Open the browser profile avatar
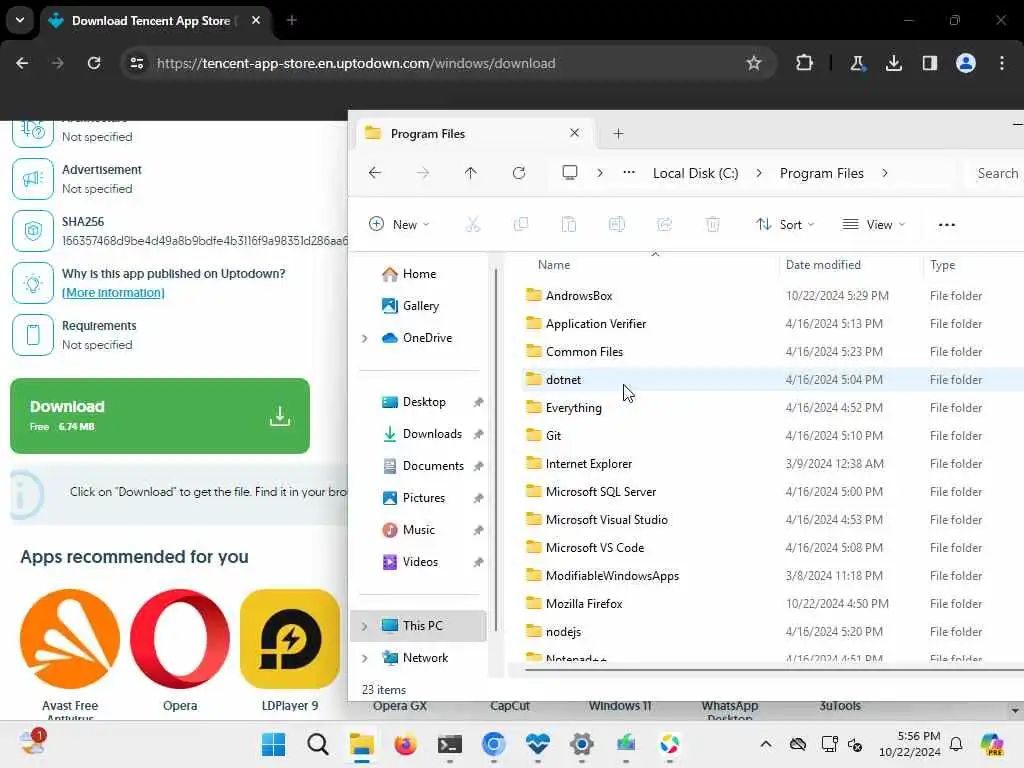Viewport: 1024px width, 768px height. (966, 63)
